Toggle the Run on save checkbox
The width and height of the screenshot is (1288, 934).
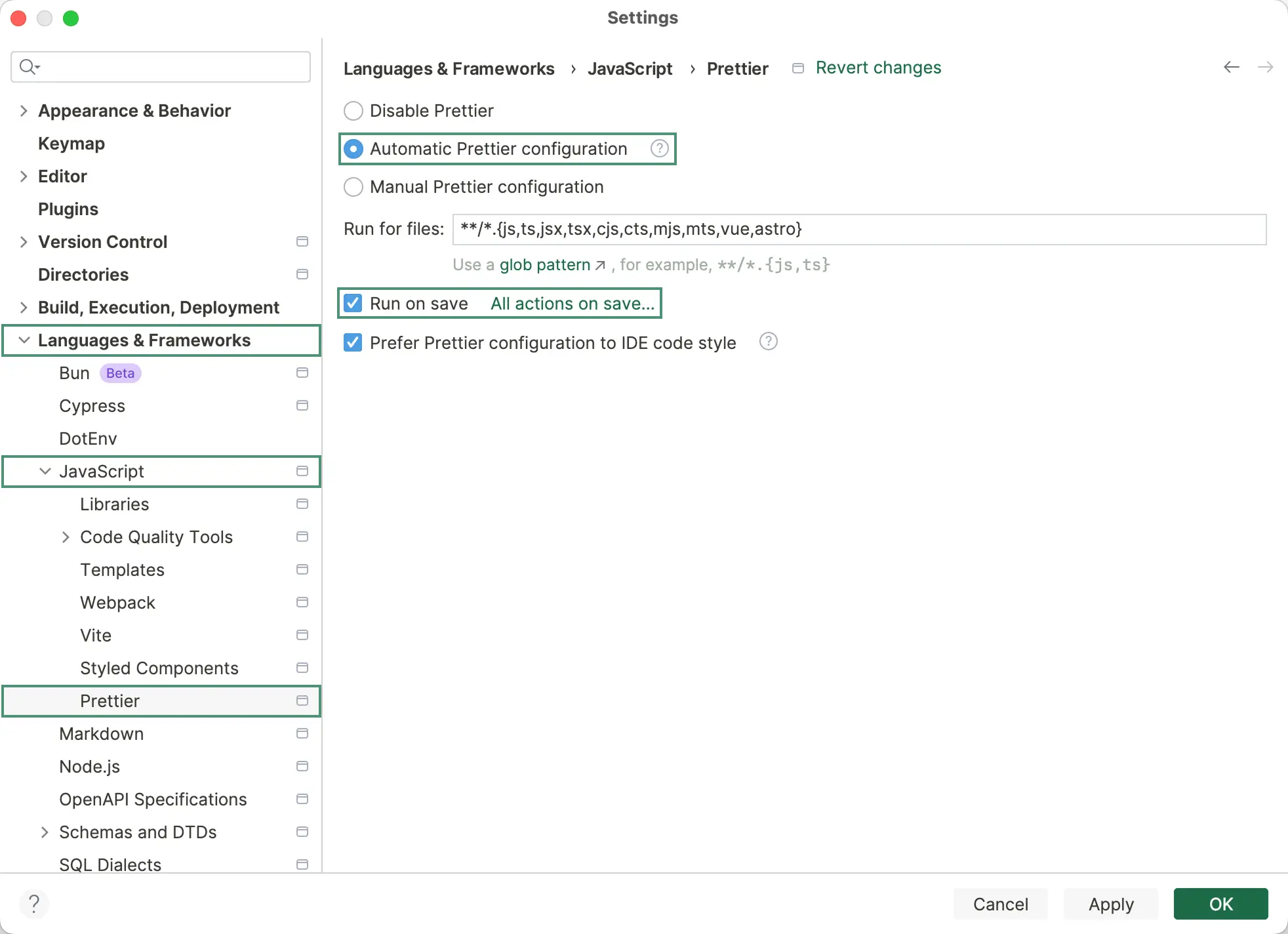tap(353, 303)
